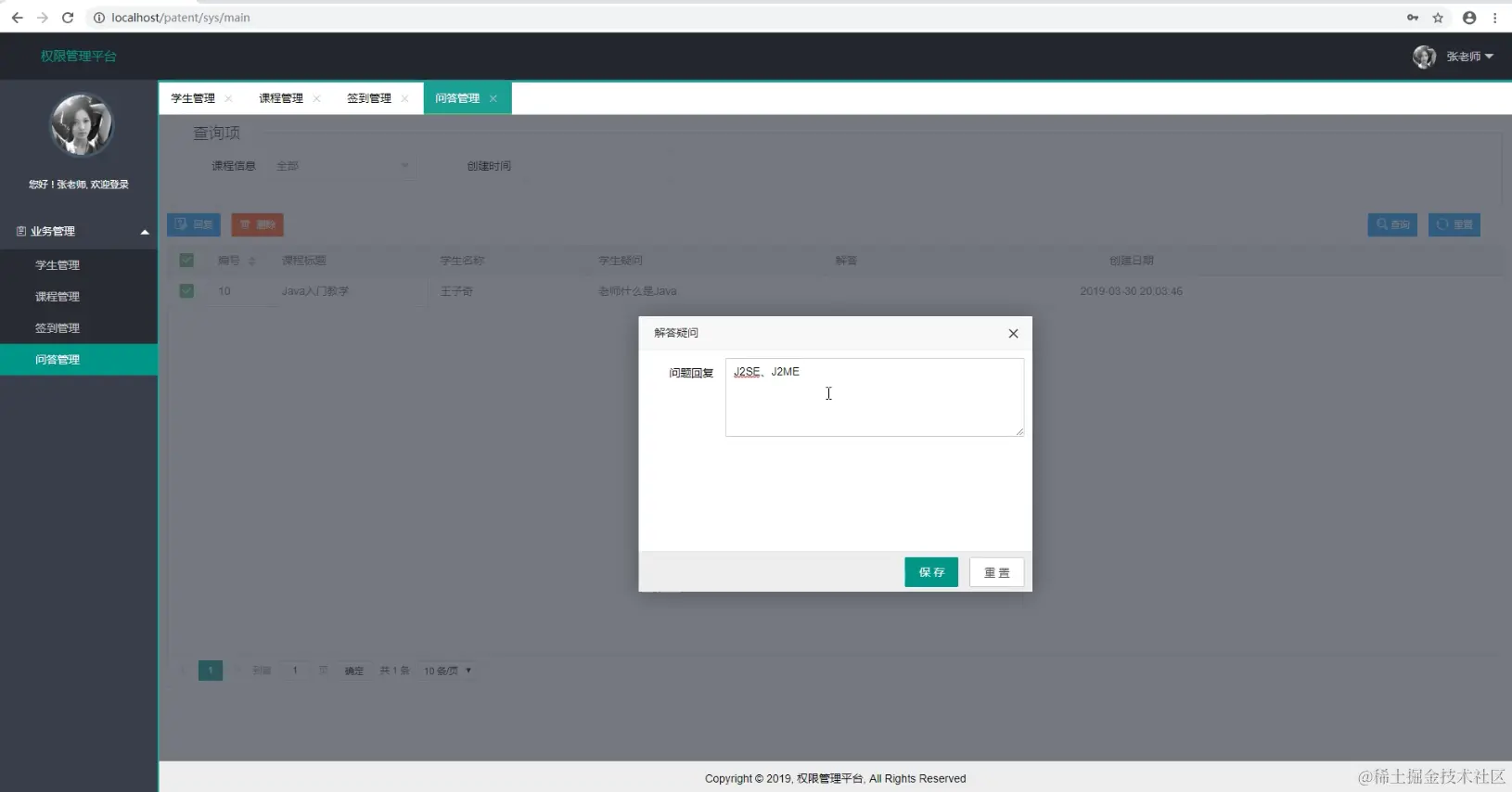This screenshot has height=792, width=1512.
Task: Open the saved password key icon
Action: 1413,18
